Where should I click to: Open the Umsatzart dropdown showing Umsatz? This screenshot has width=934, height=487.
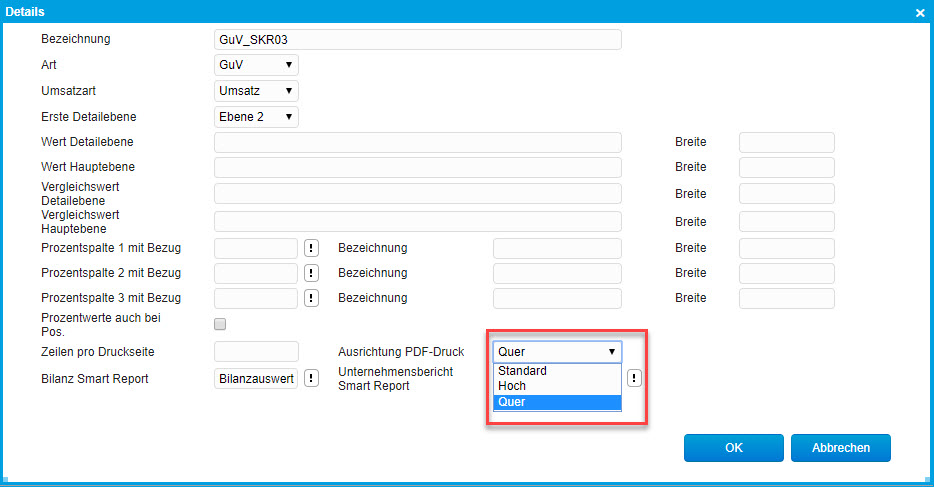[256, 91]
